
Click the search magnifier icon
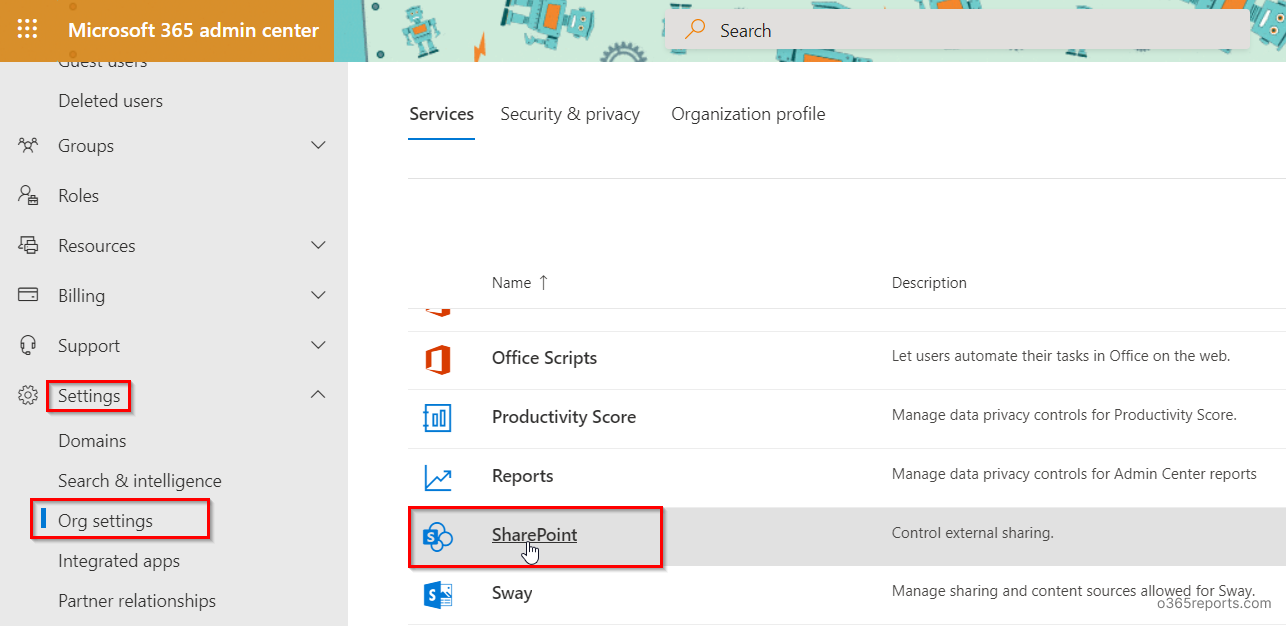(x=694, y=30)
